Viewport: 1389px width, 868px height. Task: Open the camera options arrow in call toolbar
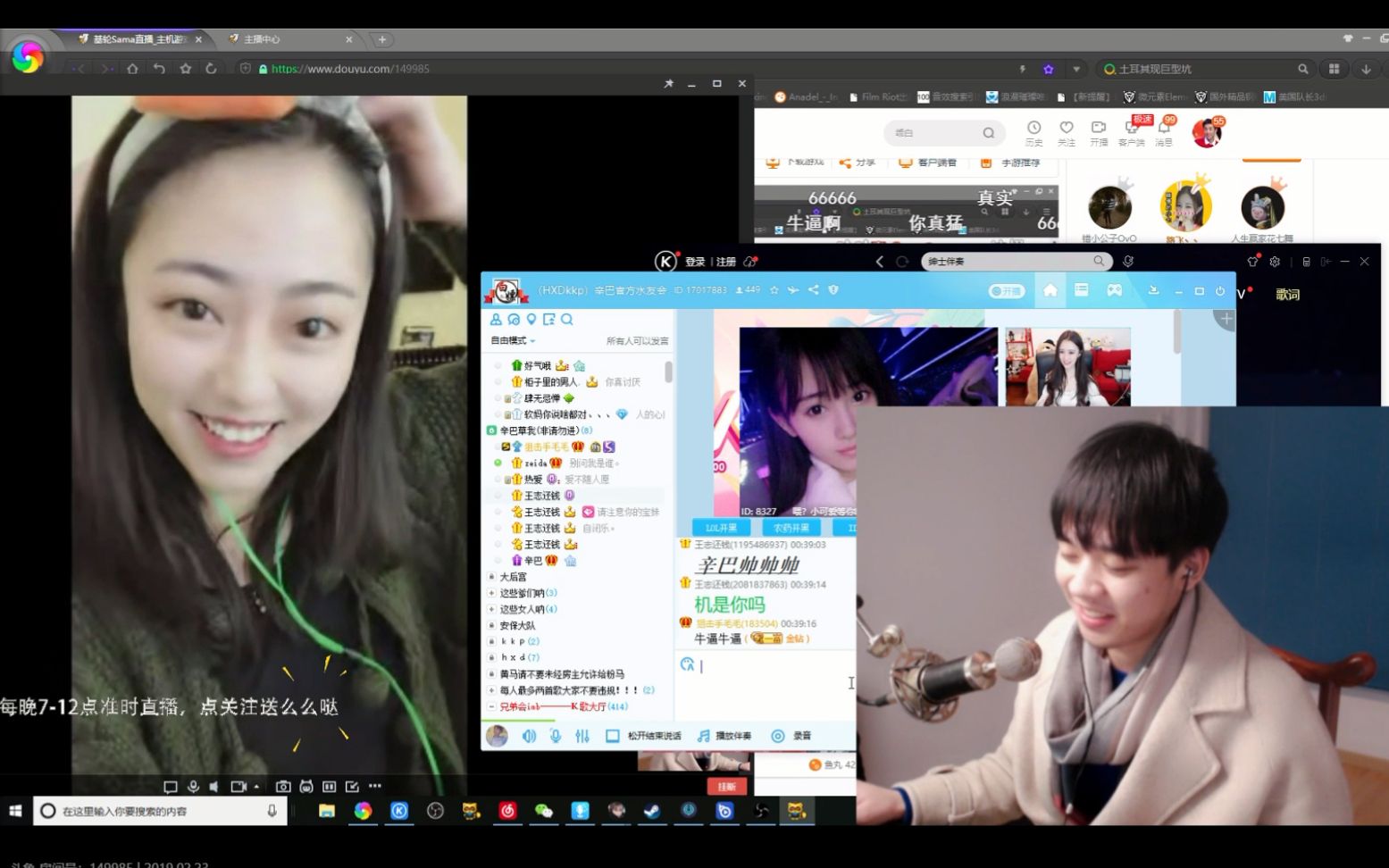pos(256,787)
